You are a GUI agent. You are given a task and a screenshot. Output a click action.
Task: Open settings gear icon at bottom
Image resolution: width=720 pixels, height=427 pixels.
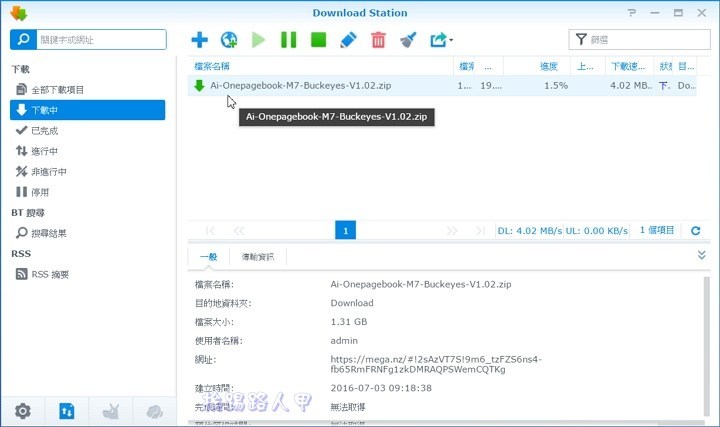pos(22,411)
